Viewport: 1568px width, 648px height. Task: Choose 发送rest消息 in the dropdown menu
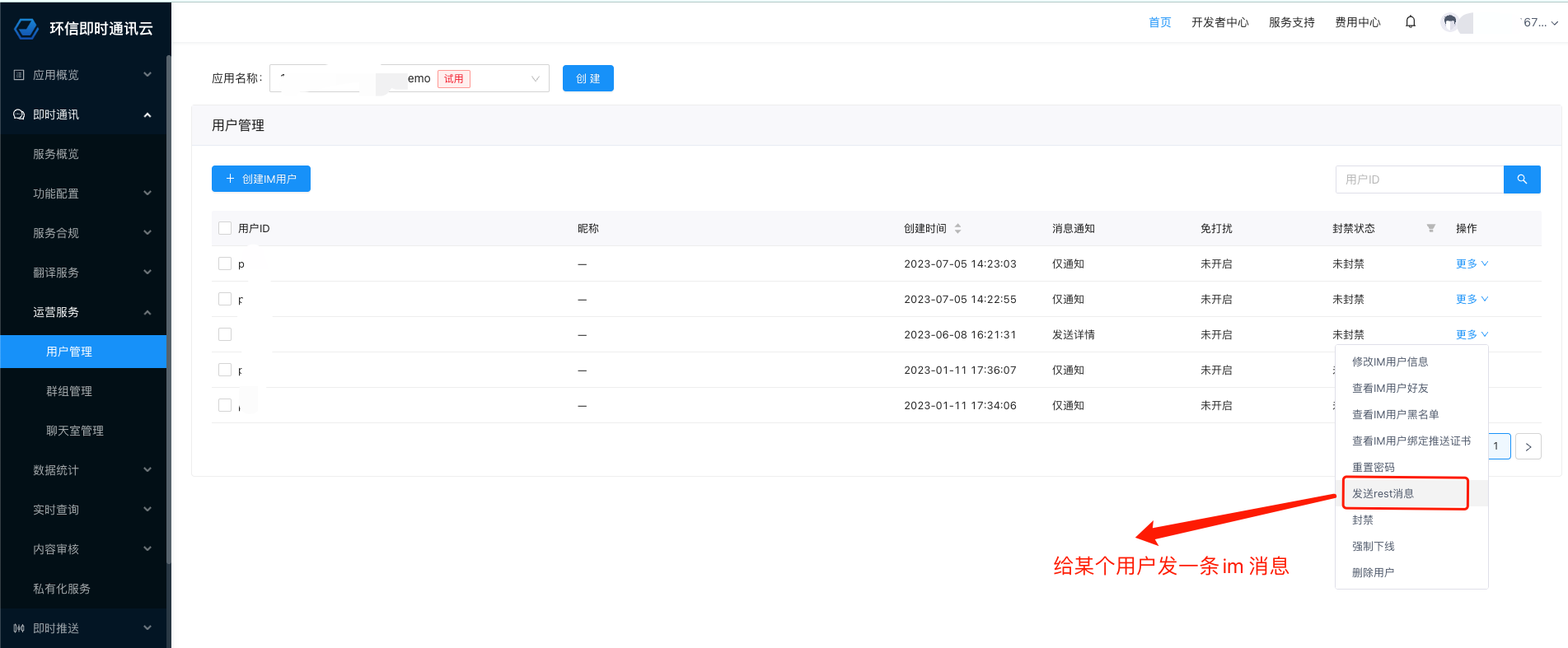(1411, 493)
